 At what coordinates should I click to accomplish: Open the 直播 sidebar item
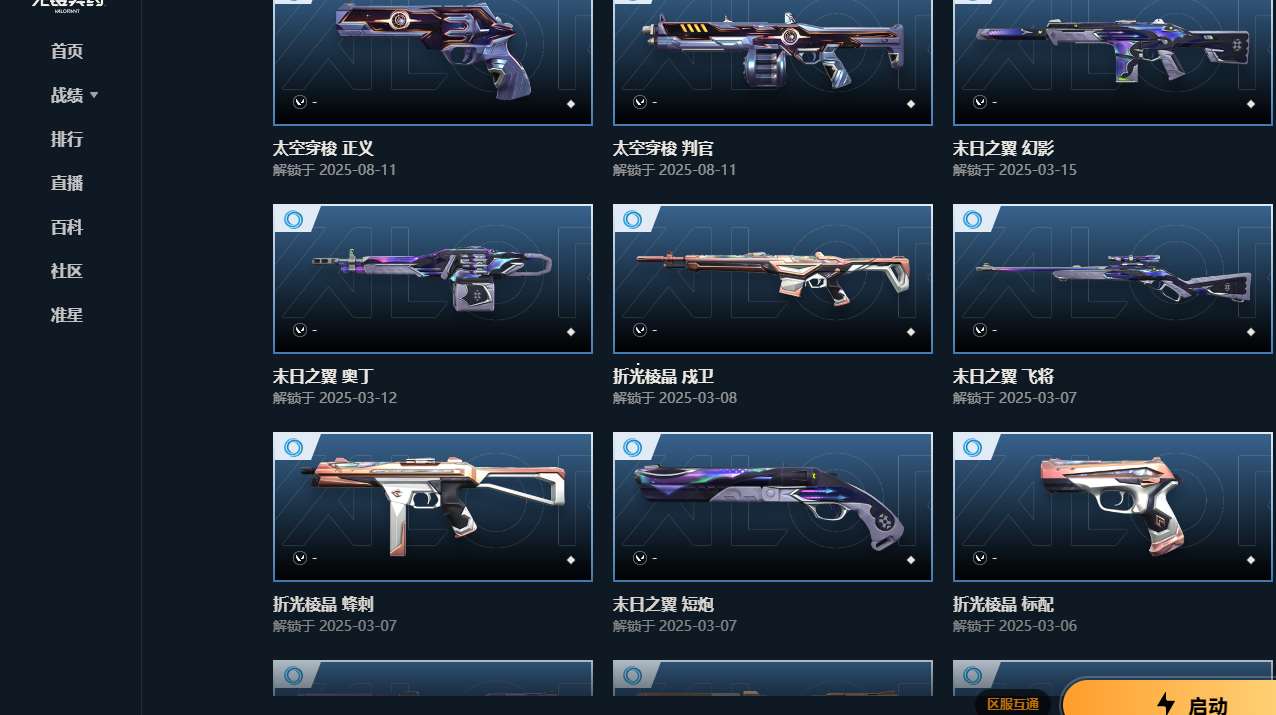click(67, 184)
